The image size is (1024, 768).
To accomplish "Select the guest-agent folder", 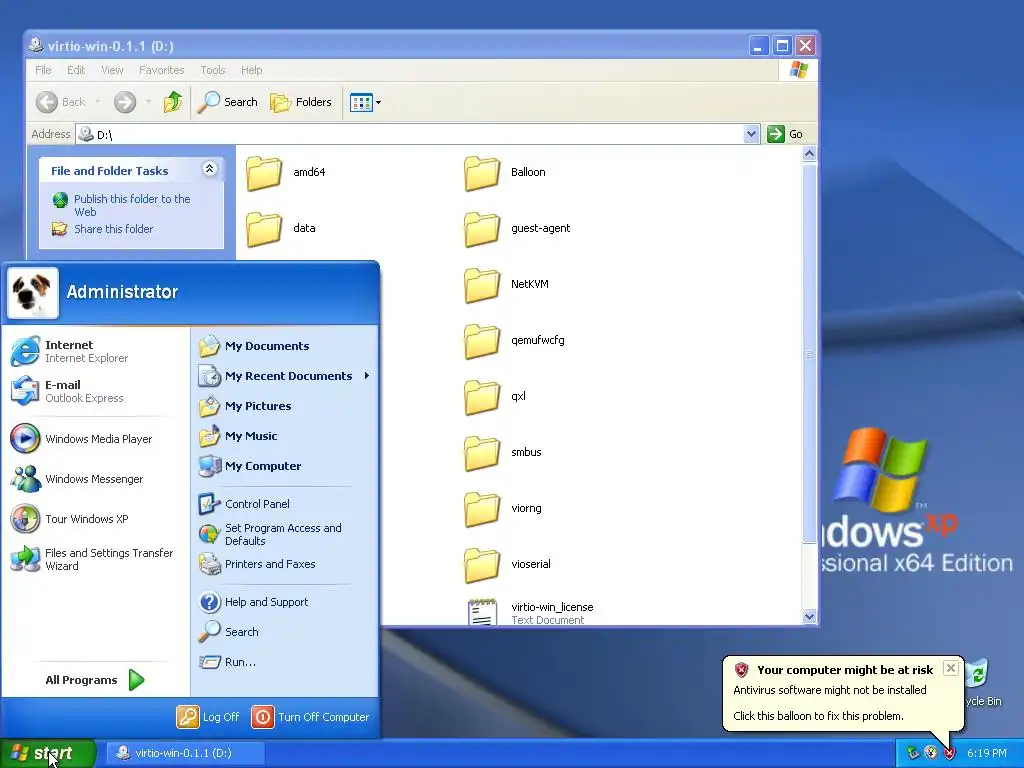I will point(517,229).
